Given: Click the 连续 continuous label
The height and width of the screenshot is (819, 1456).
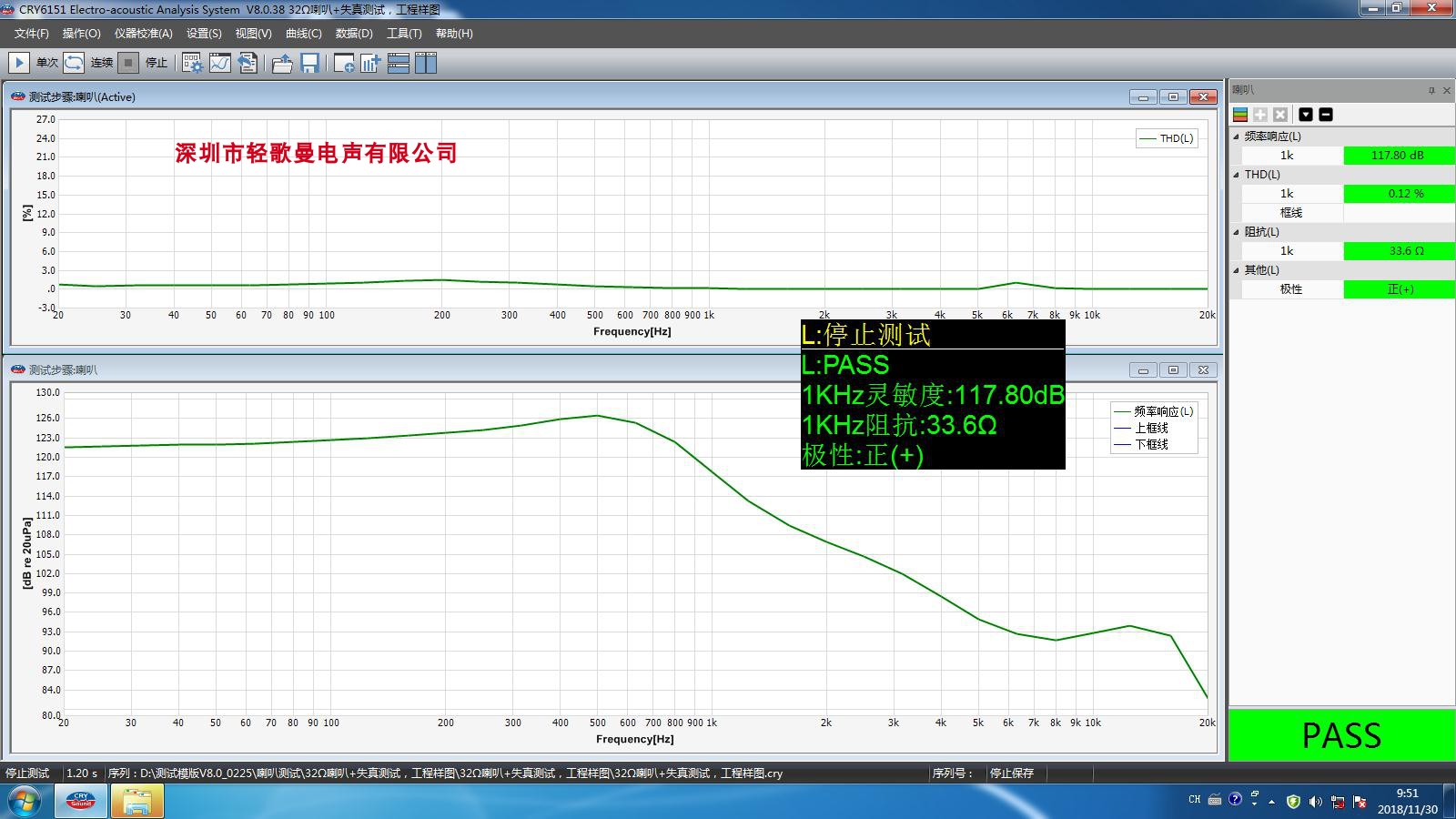Looking at the screenshot, I should pyautogui.click(x=102, y=63).
